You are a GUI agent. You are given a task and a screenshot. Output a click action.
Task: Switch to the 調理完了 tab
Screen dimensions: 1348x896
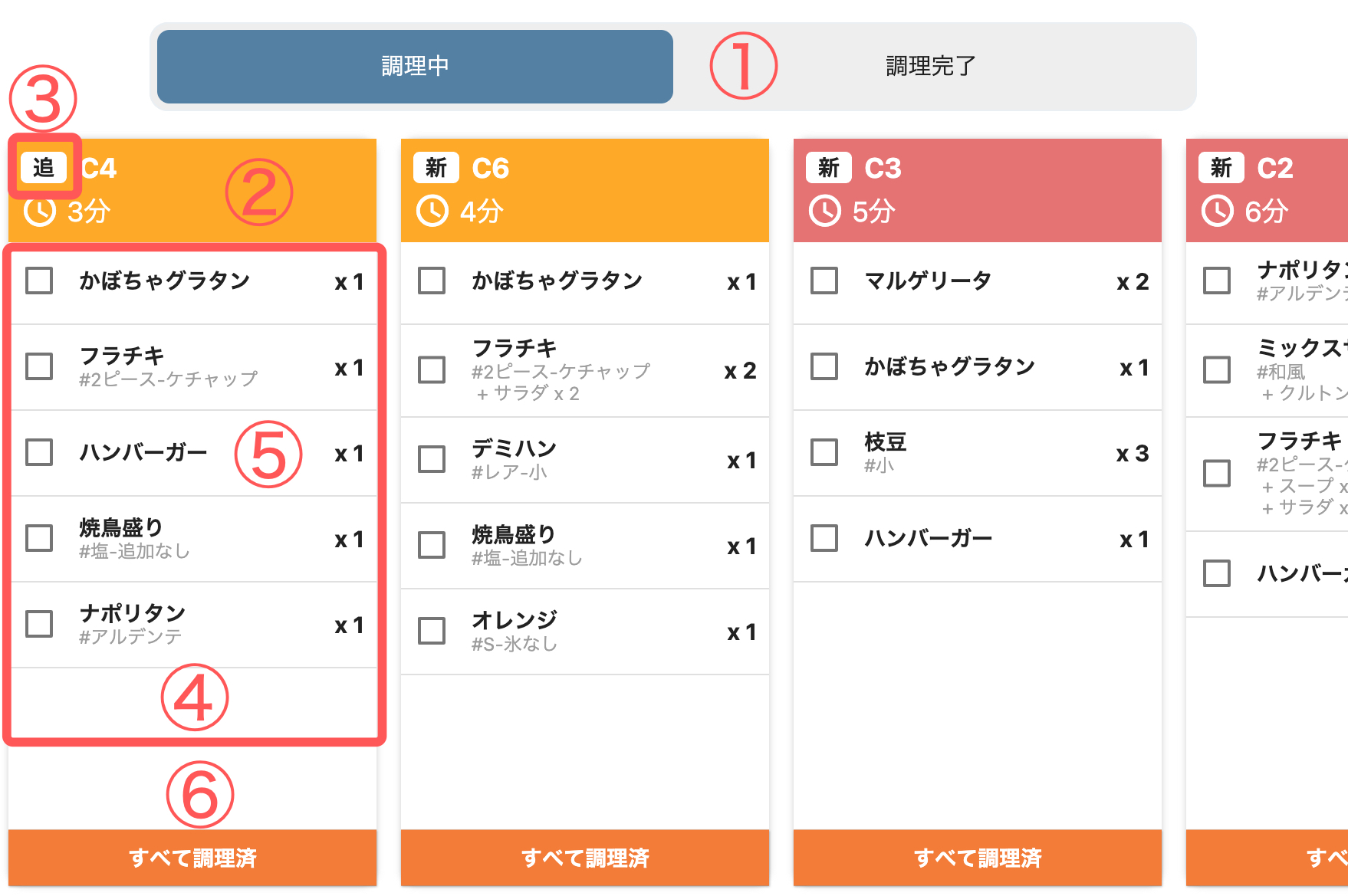[931, 67]
